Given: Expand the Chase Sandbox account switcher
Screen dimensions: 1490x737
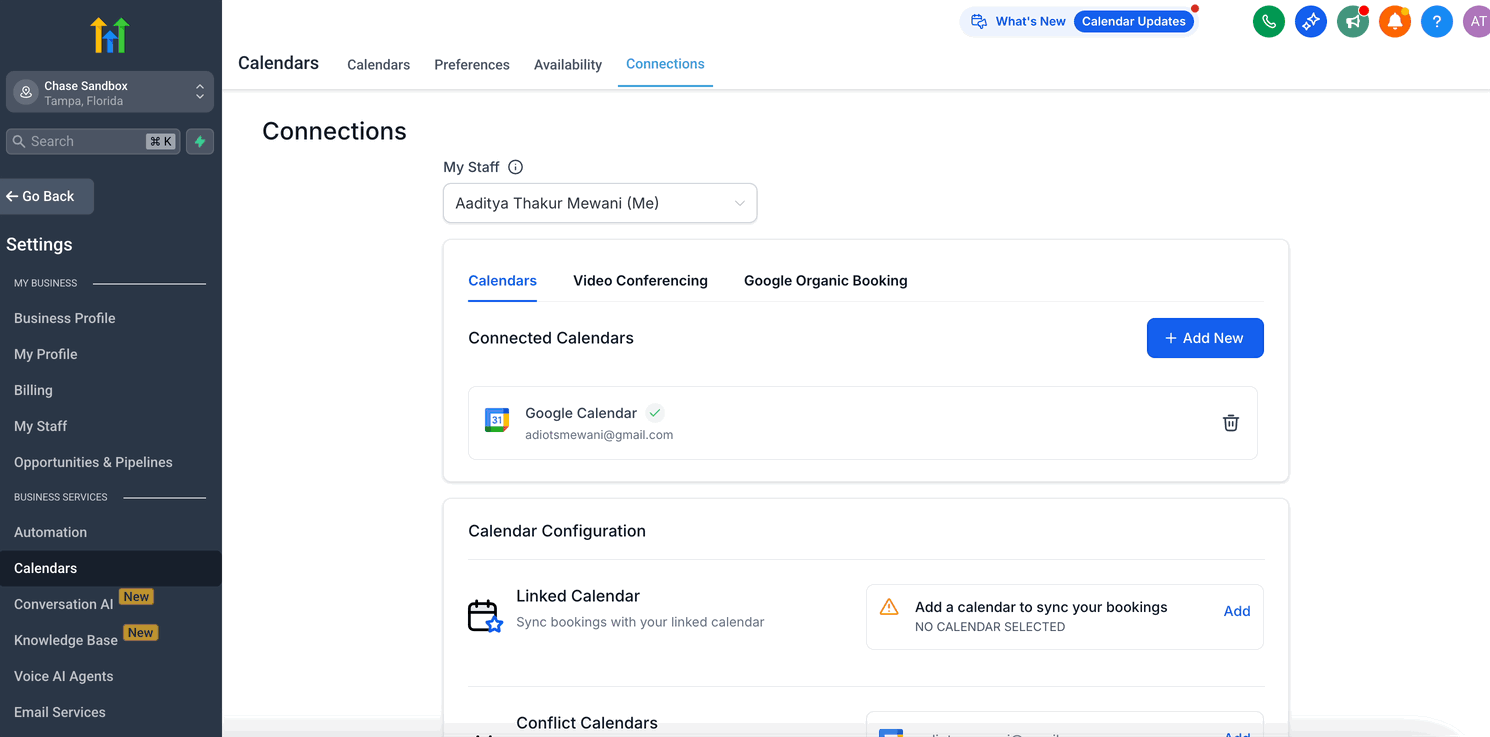Looking at the screenshot, I should point(110,92).
